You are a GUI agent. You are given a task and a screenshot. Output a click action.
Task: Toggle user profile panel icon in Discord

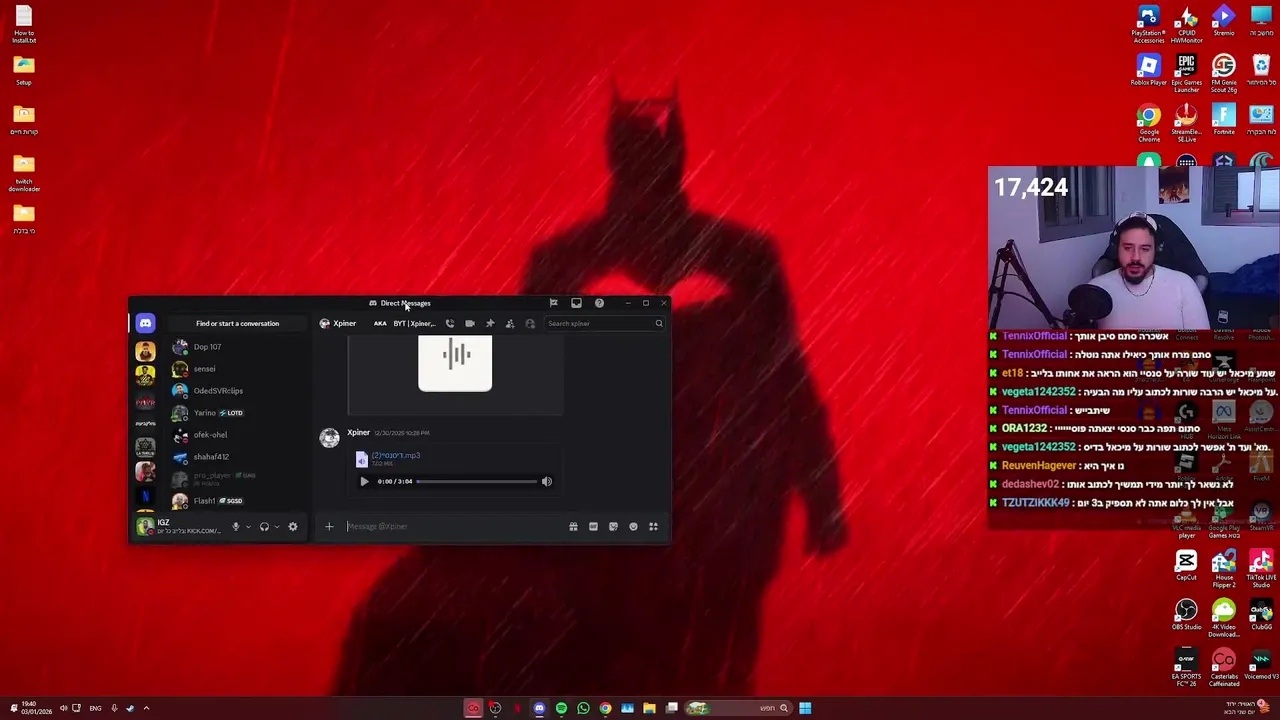(530, 323)
